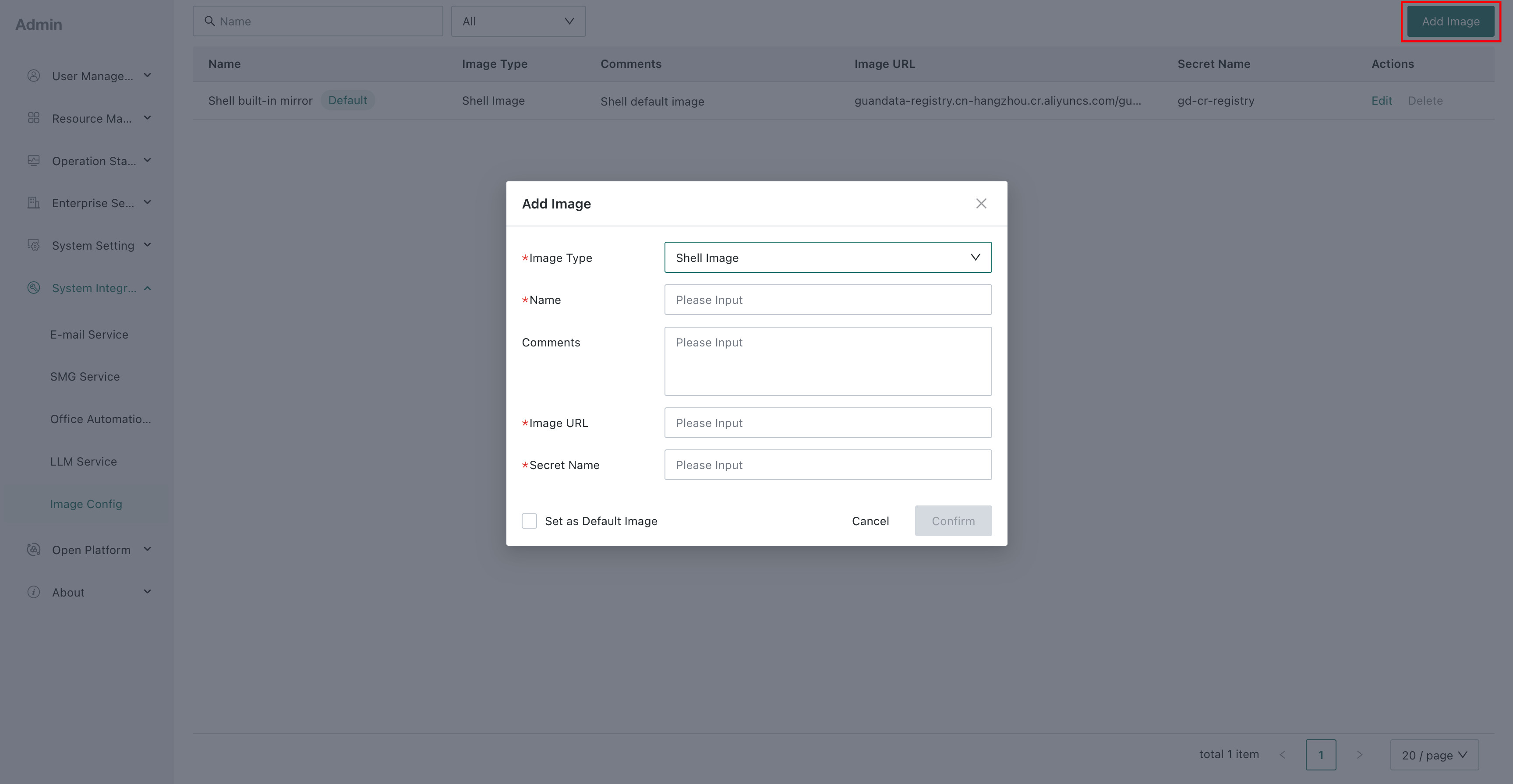Image resolution: width=1513 pixels, height=784 pixels.
Task: Click the Enterprise Settings sidebar icon
Action: [34, 203]
